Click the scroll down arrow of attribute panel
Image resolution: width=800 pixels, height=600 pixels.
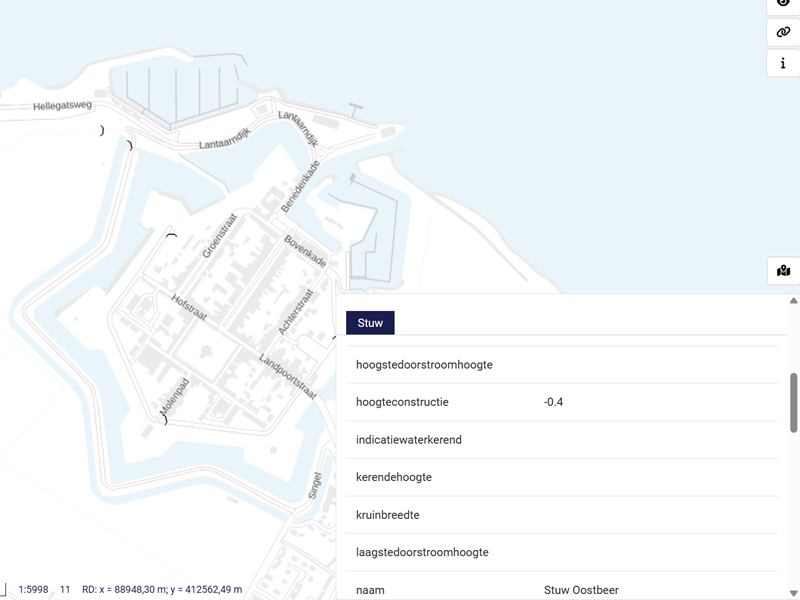coord(794,592)
